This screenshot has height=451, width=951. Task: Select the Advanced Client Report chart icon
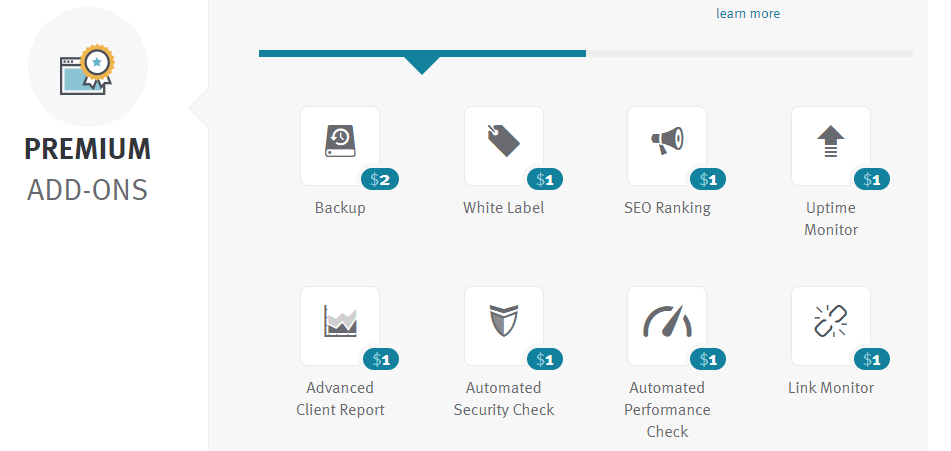(340, 323)
